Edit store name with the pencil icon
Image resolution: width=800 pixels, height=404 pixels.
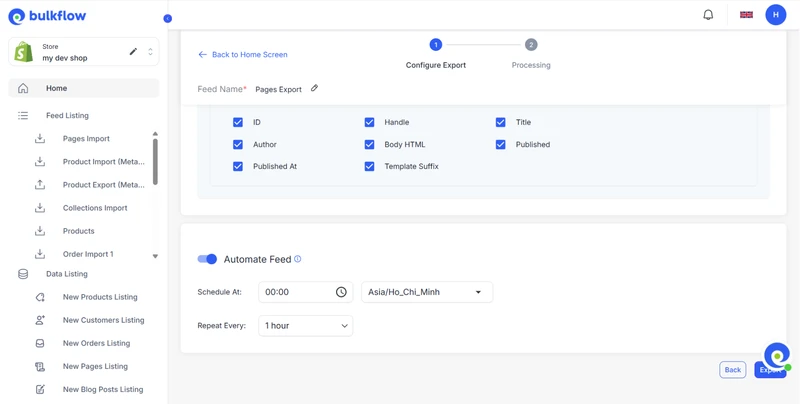coord(133,52)
